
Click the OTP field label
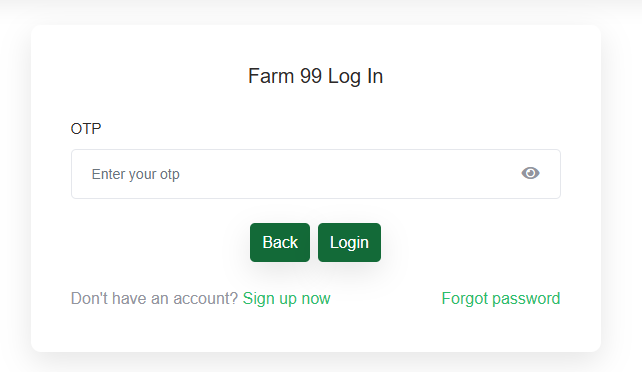click(x=86, y=129)
